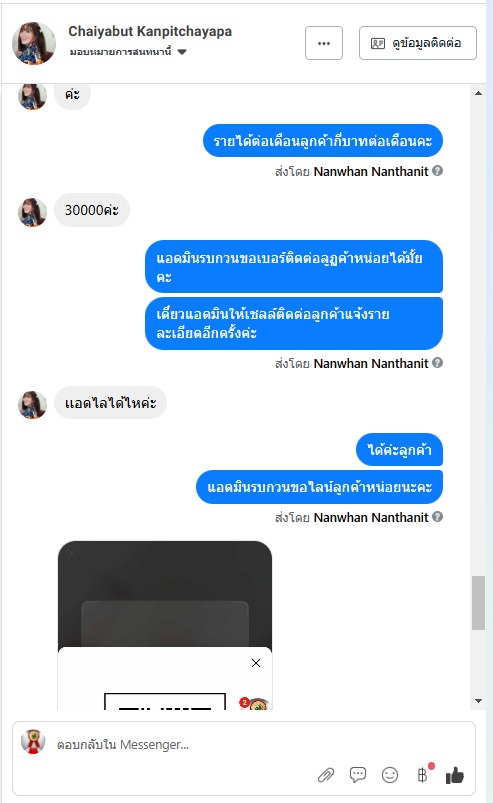Click the customer's profile picture in header
The image size is (493, 803).
click(34, 43)
